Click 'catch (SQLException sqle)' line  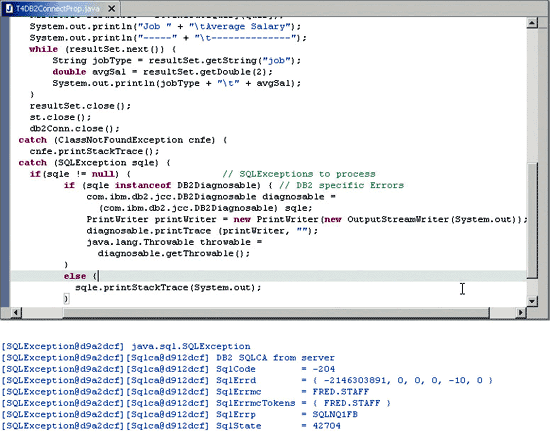coord(94,163)
